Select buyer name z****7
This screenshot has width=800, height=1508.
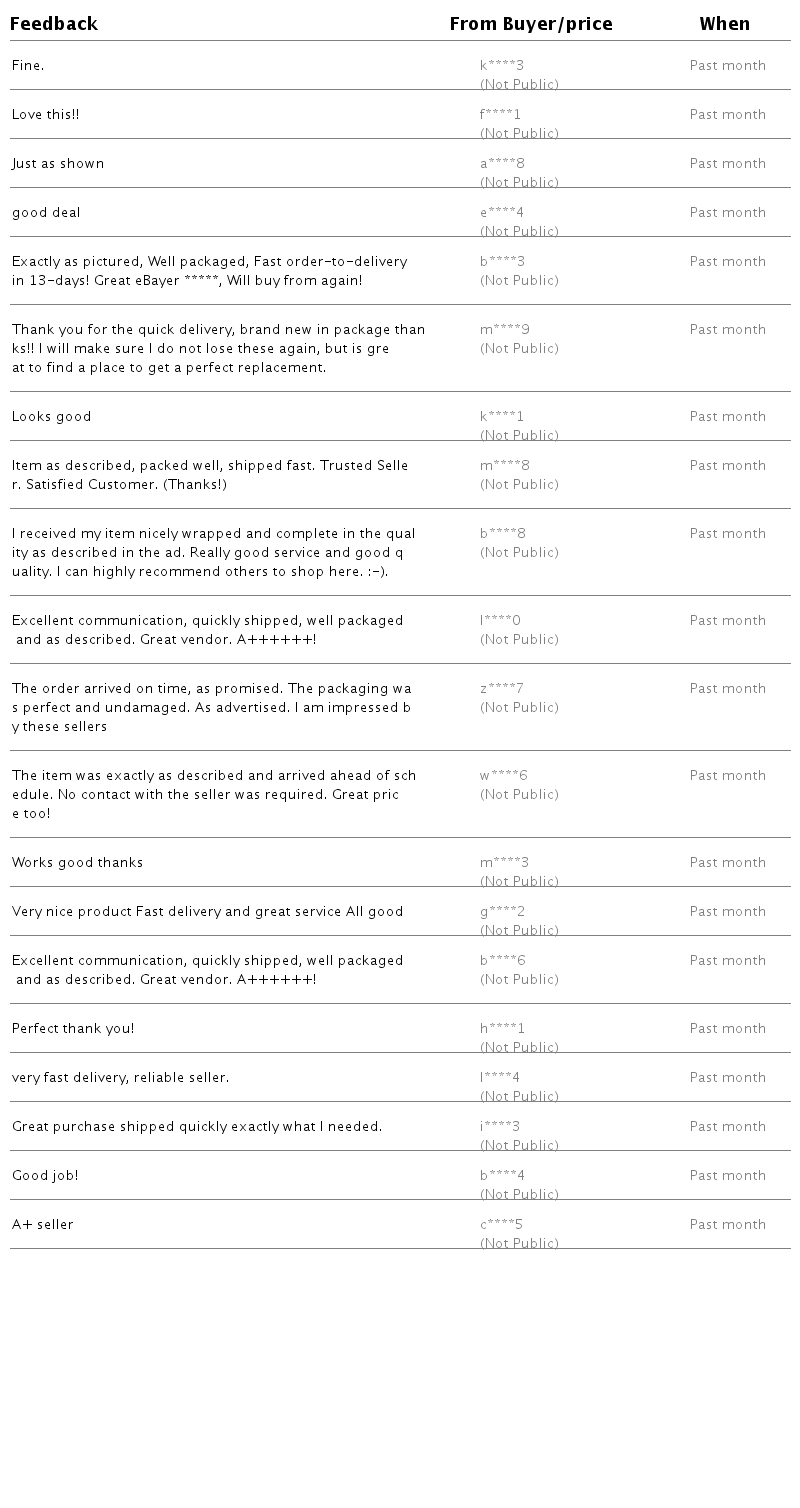coord(502,689)
